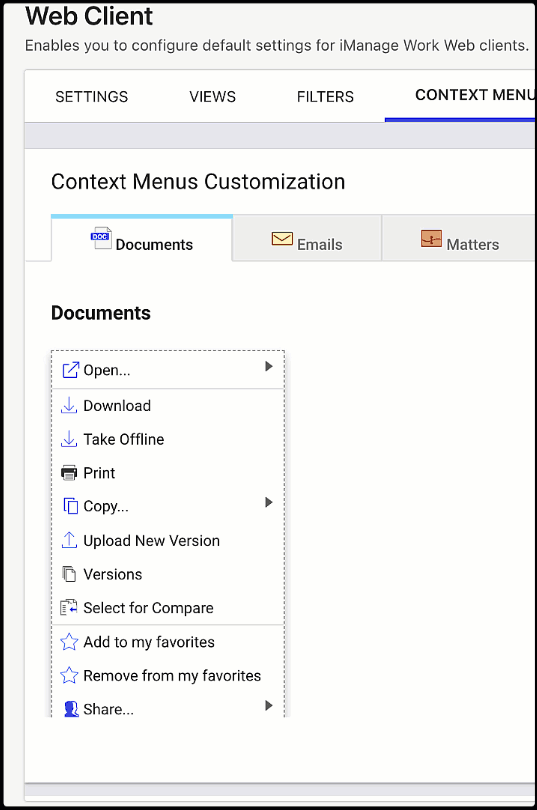
Task: Click the envelope icon on Emails tab
Action: [x=282, y=239]
